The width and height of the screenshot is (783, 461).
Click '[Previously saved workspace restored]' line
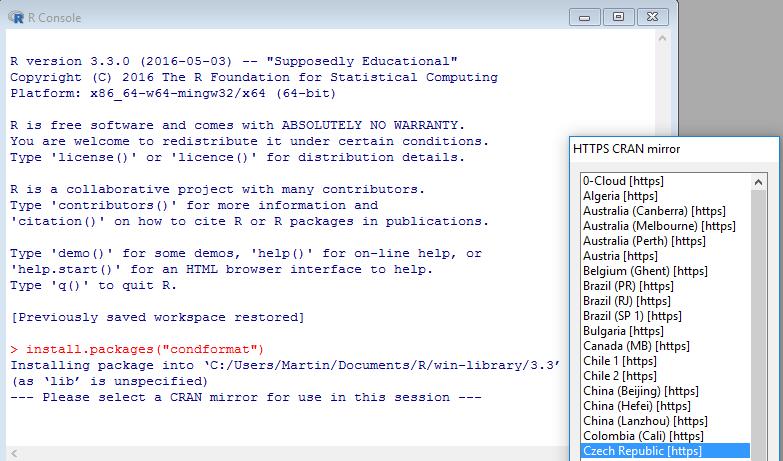tap(157, 317)
